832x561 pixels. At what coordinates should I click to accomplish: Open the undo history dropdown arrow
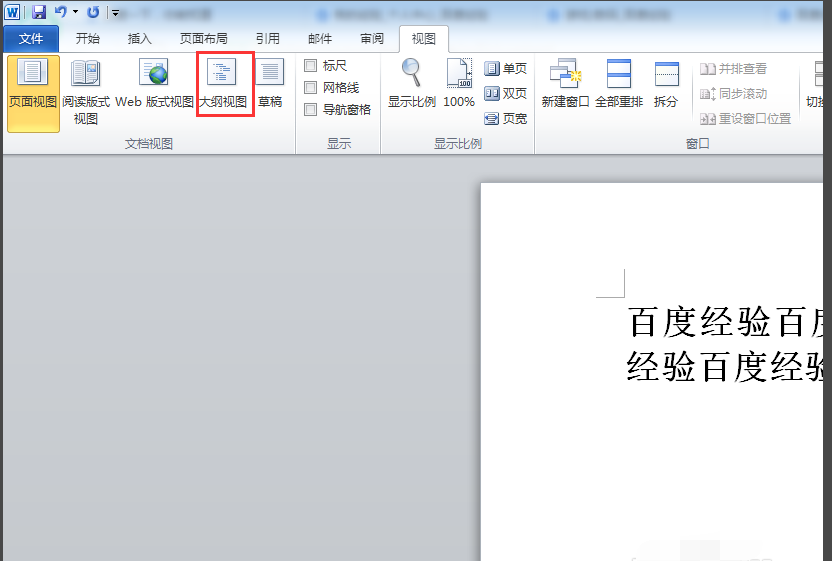coord(75,12)
